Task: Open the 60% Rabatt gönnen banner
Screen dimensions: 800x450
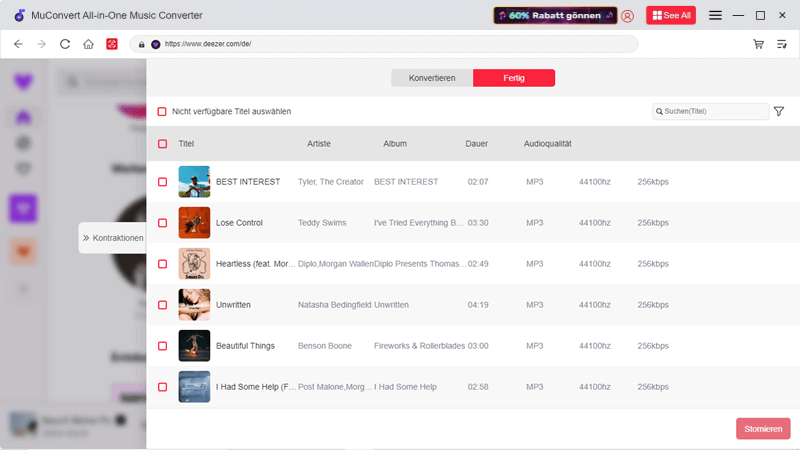Action: point(555,15)
